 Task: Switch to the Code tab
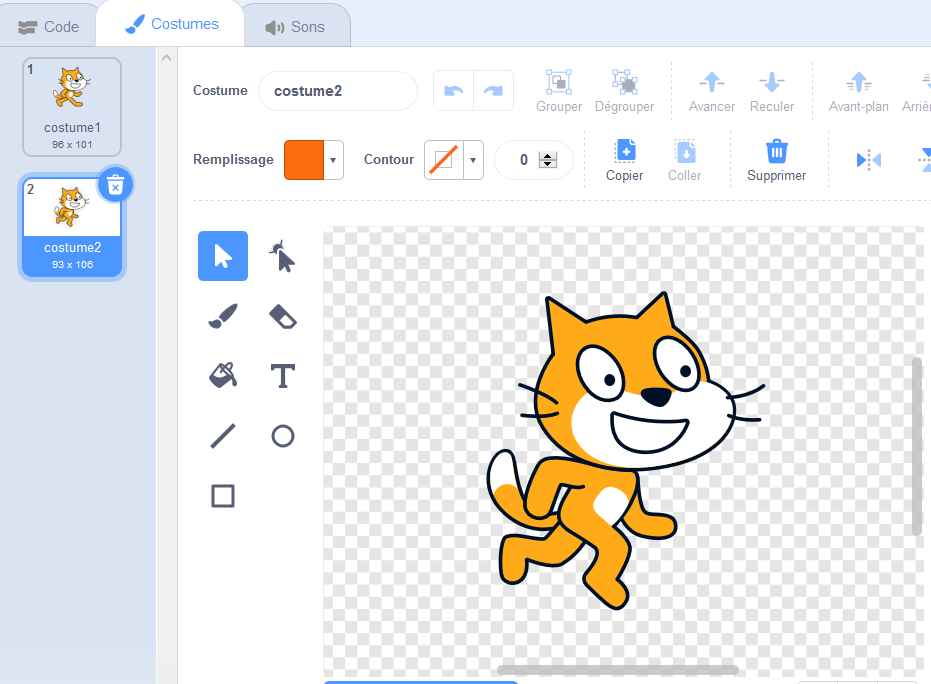48,27
